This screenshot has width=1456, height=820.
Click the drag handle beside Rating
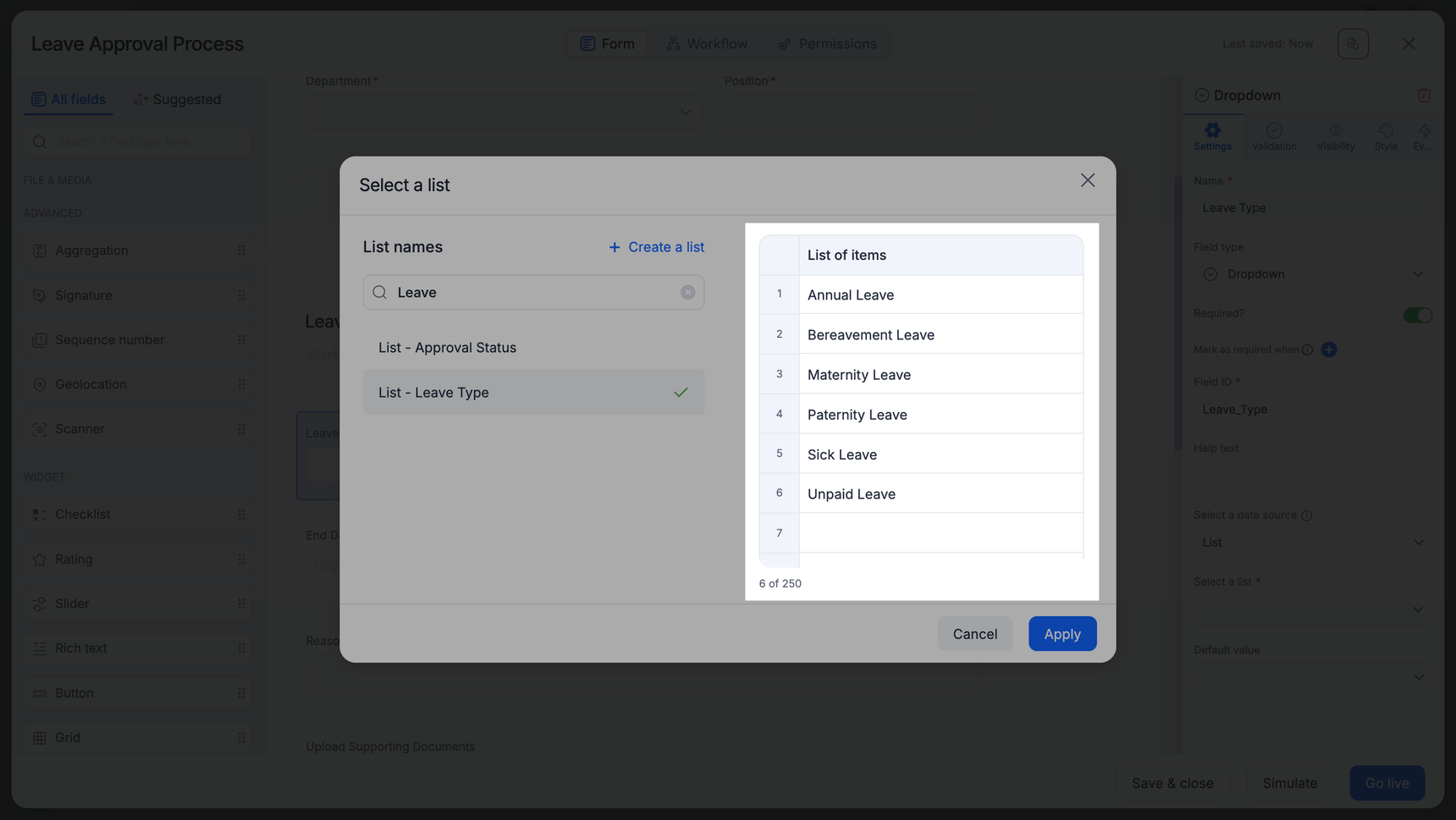(x=241, y=559)
